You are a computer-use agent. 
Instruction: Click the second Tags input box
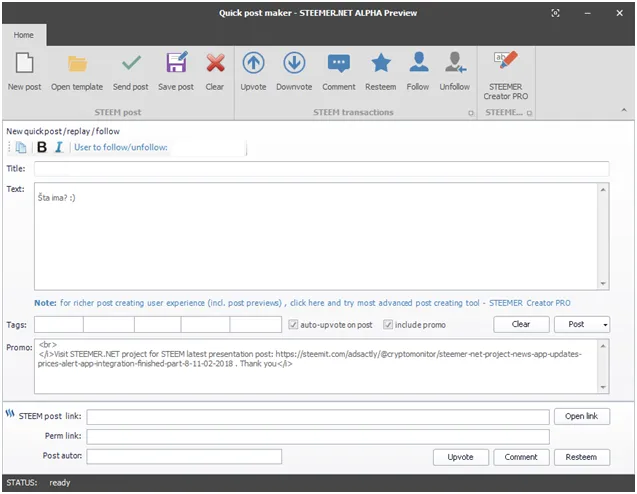pyautogui.click(x=109, y=325)
